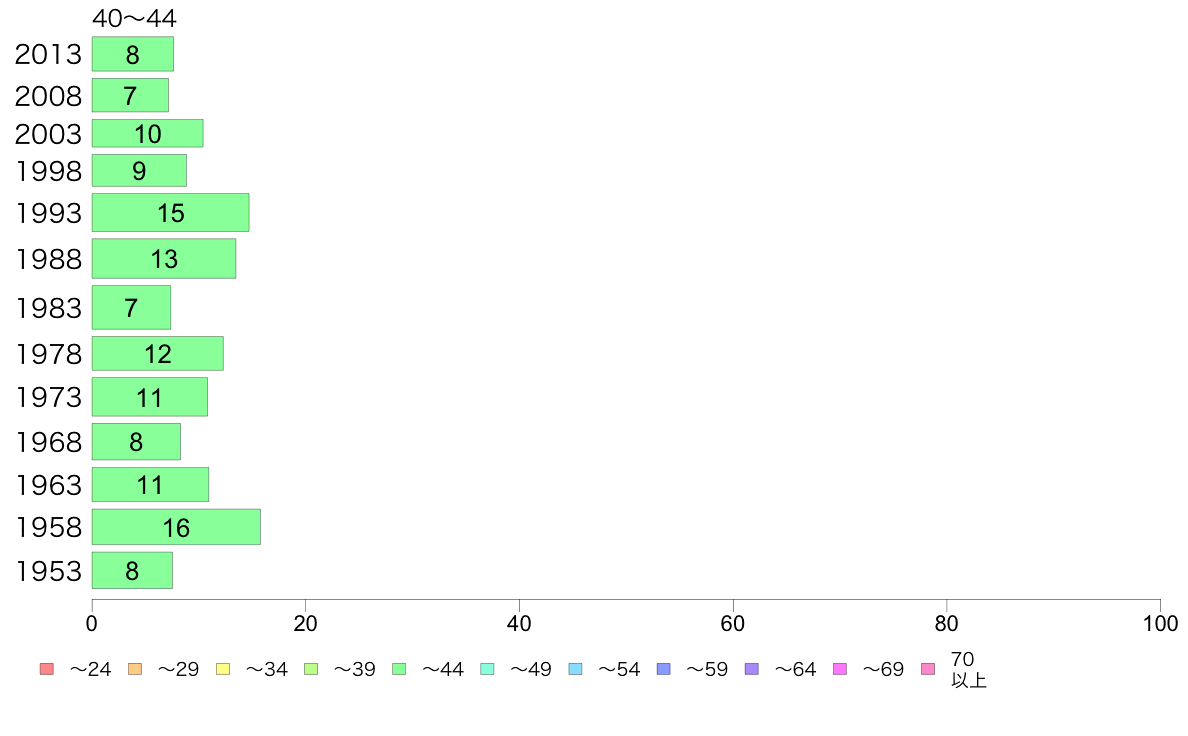Viewport: 1188px width, 736px height.
Task: Click the ~54 light blue legend swatch
Action: point(575,669)
